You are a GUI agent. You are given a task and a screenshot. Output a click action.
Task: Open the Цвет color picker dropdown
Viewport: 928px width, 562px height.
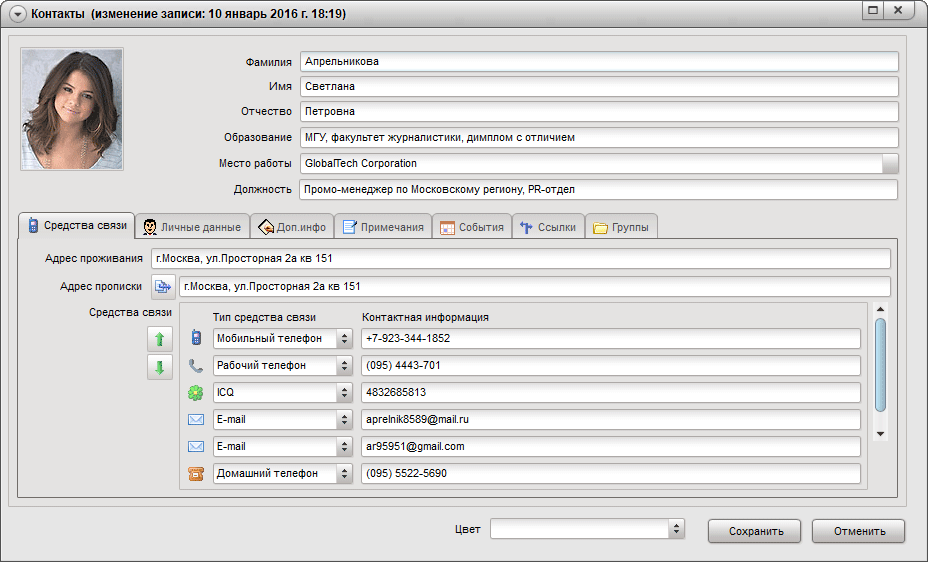676,529
